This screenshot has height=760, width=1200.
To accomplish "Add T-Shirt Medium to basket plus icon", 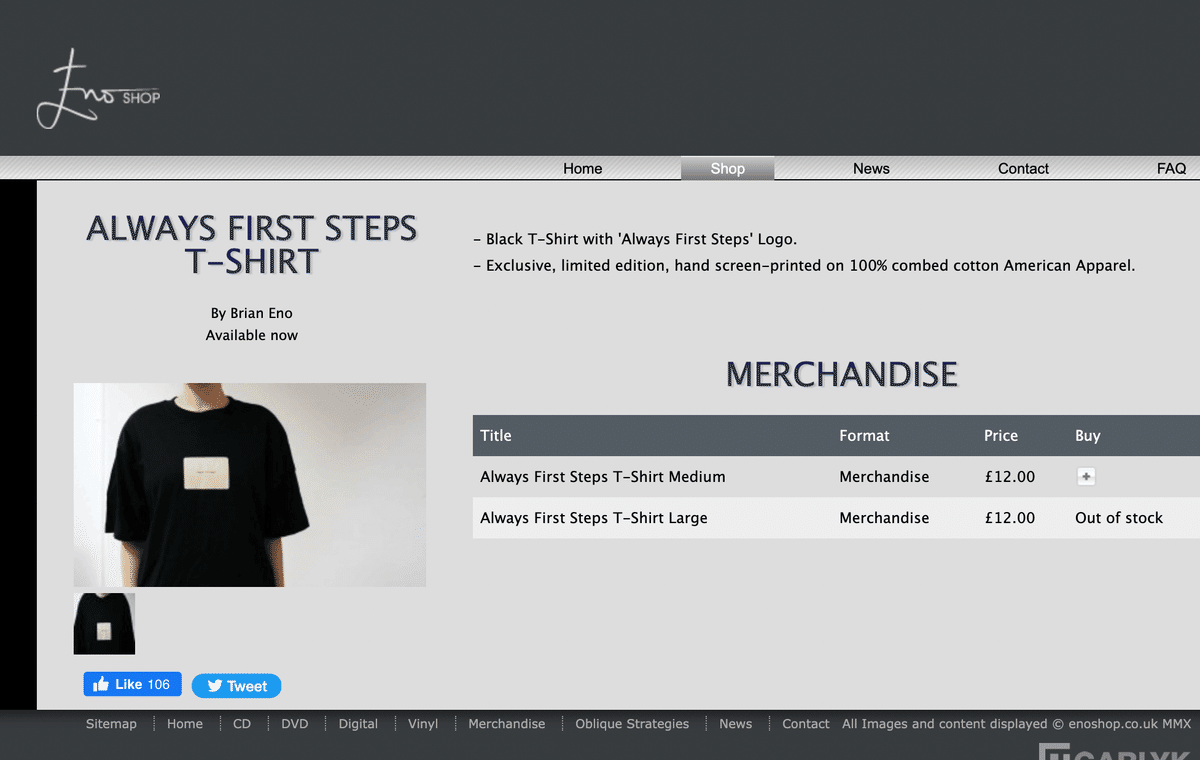I will coord(1086,477).
